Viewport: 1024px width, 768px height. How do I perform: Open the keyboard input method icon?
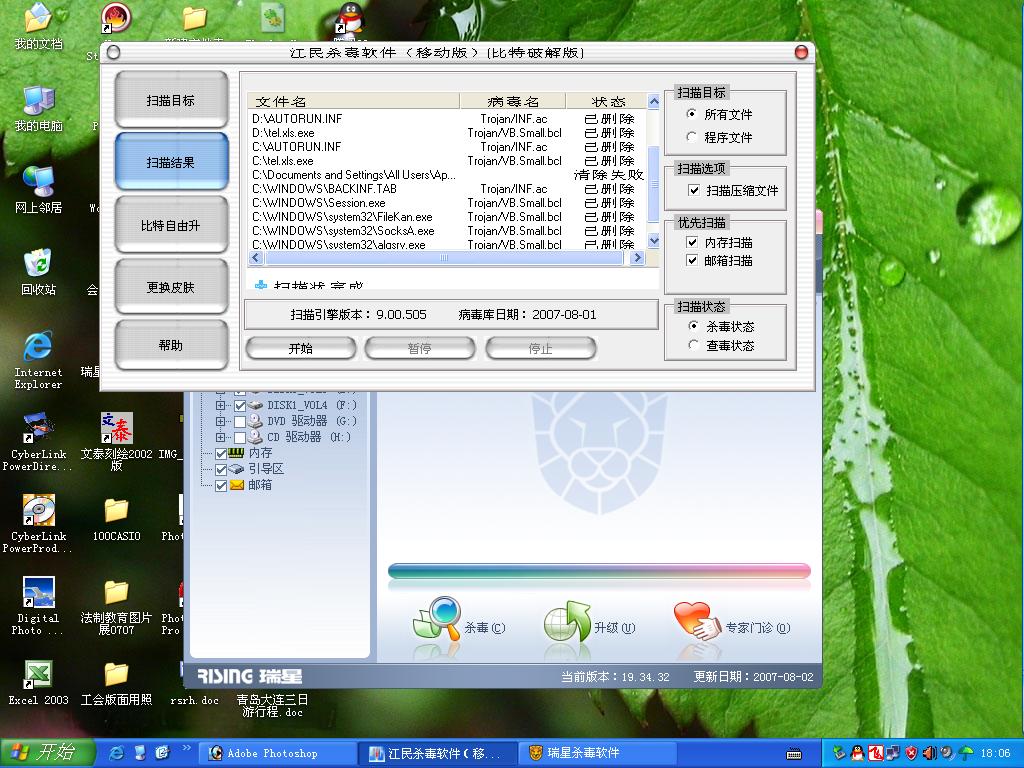[x=794, y=754]
